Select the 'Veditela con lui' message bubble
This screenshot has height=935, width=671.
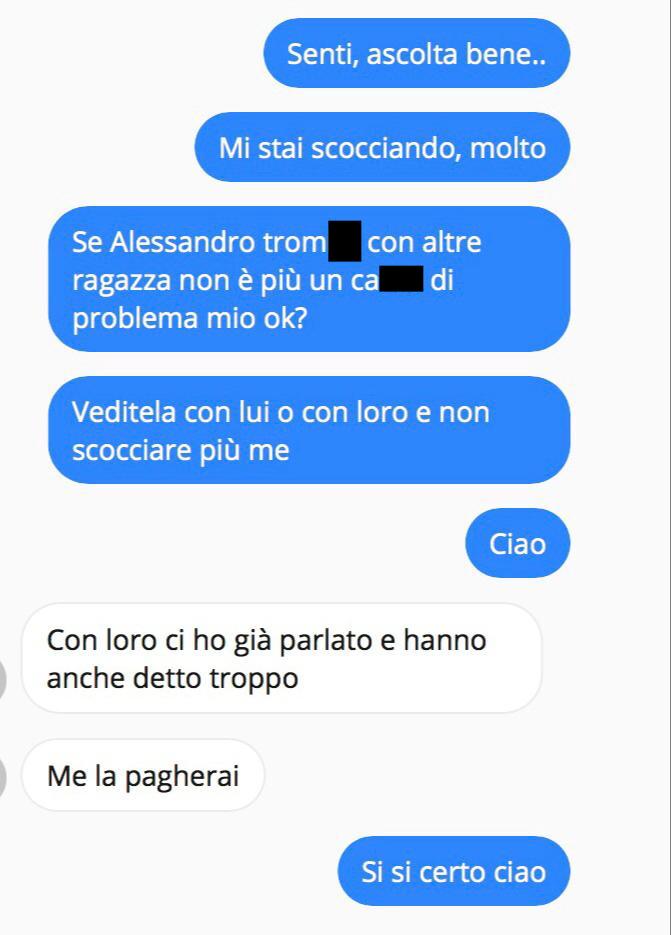coord(309,430)
